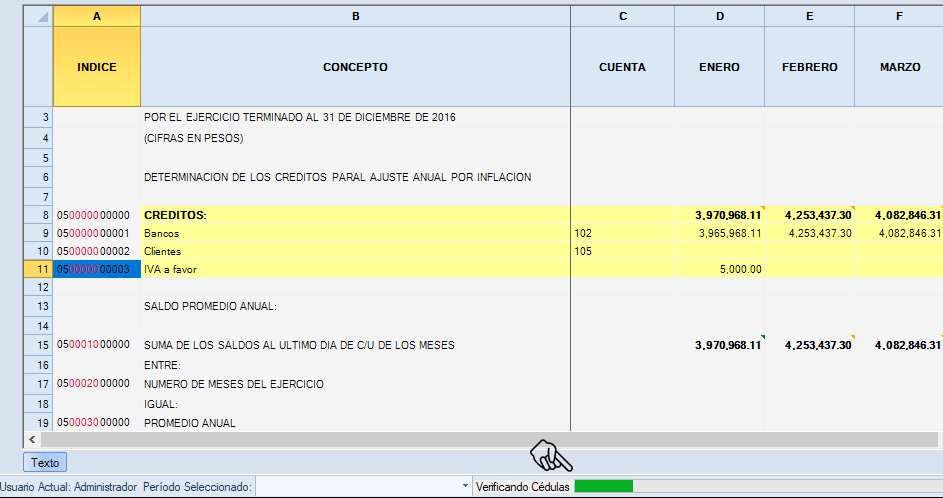Screen dimensions: 943x498
Task: Click the horizontal scrollbar left arrow
Action: (x=32, y=440)
